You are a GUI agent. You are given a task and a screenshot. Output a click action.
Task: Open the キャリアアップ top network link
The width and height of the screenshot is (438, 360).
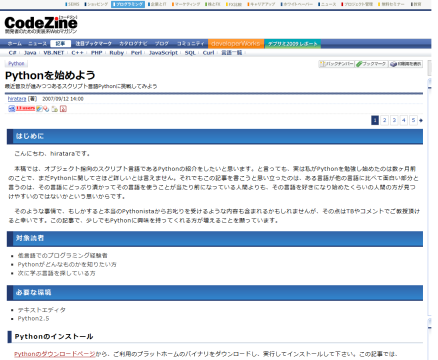point(261,4)
